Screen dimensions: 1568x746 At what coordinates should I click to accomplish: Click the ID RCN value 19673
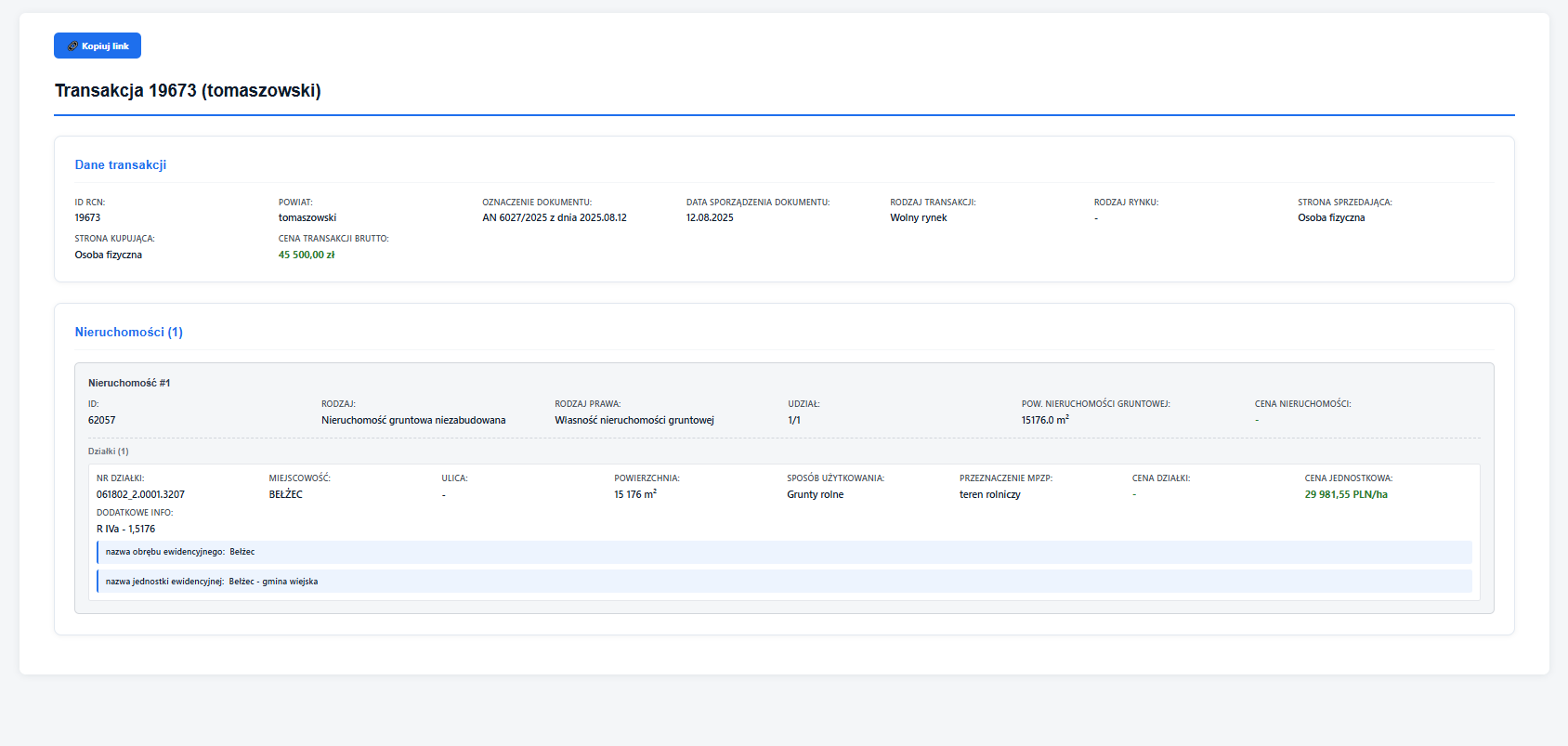87,217
